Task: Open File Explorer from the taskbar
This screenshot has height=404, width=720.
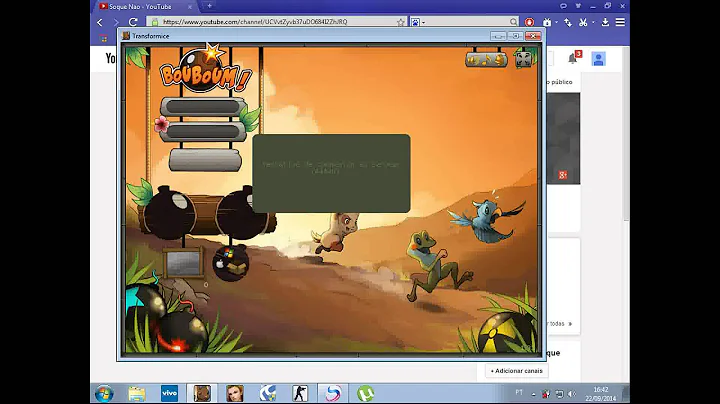Action: click(137, 394)
